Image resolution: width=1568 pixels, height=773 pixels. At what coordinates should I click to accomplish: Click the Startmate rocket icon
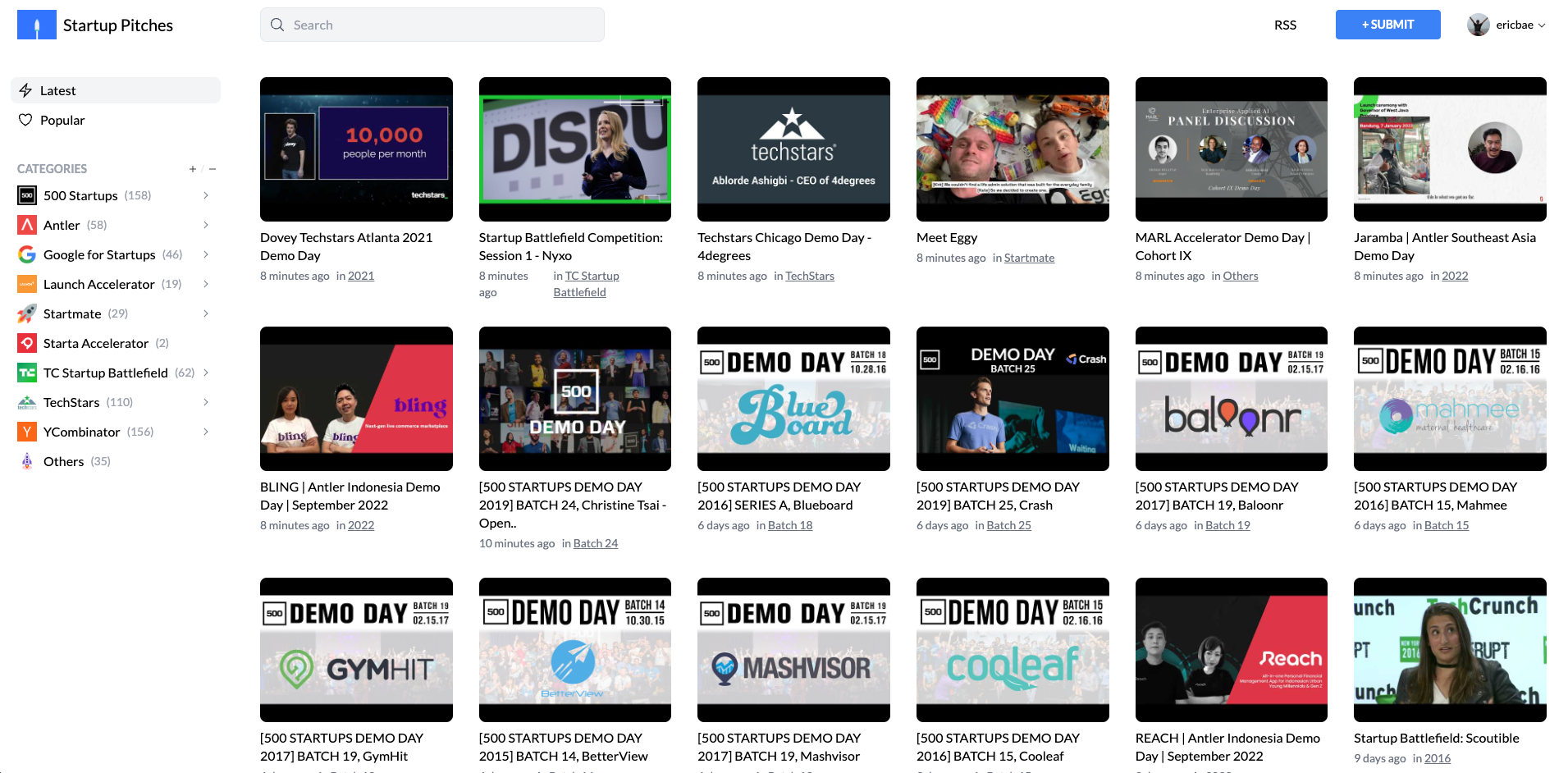point(27,313)
